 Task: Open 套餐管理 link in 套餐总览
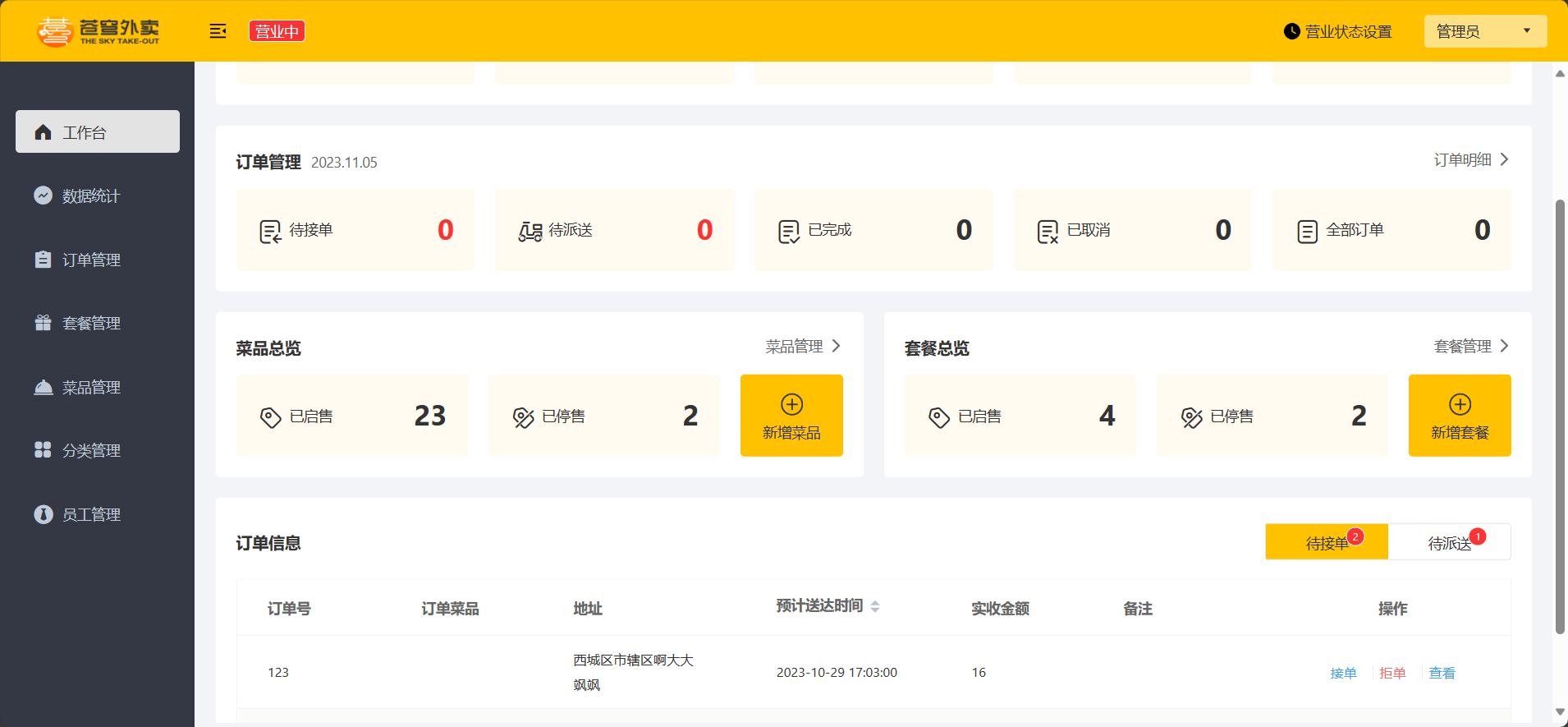coord(1471,347)
